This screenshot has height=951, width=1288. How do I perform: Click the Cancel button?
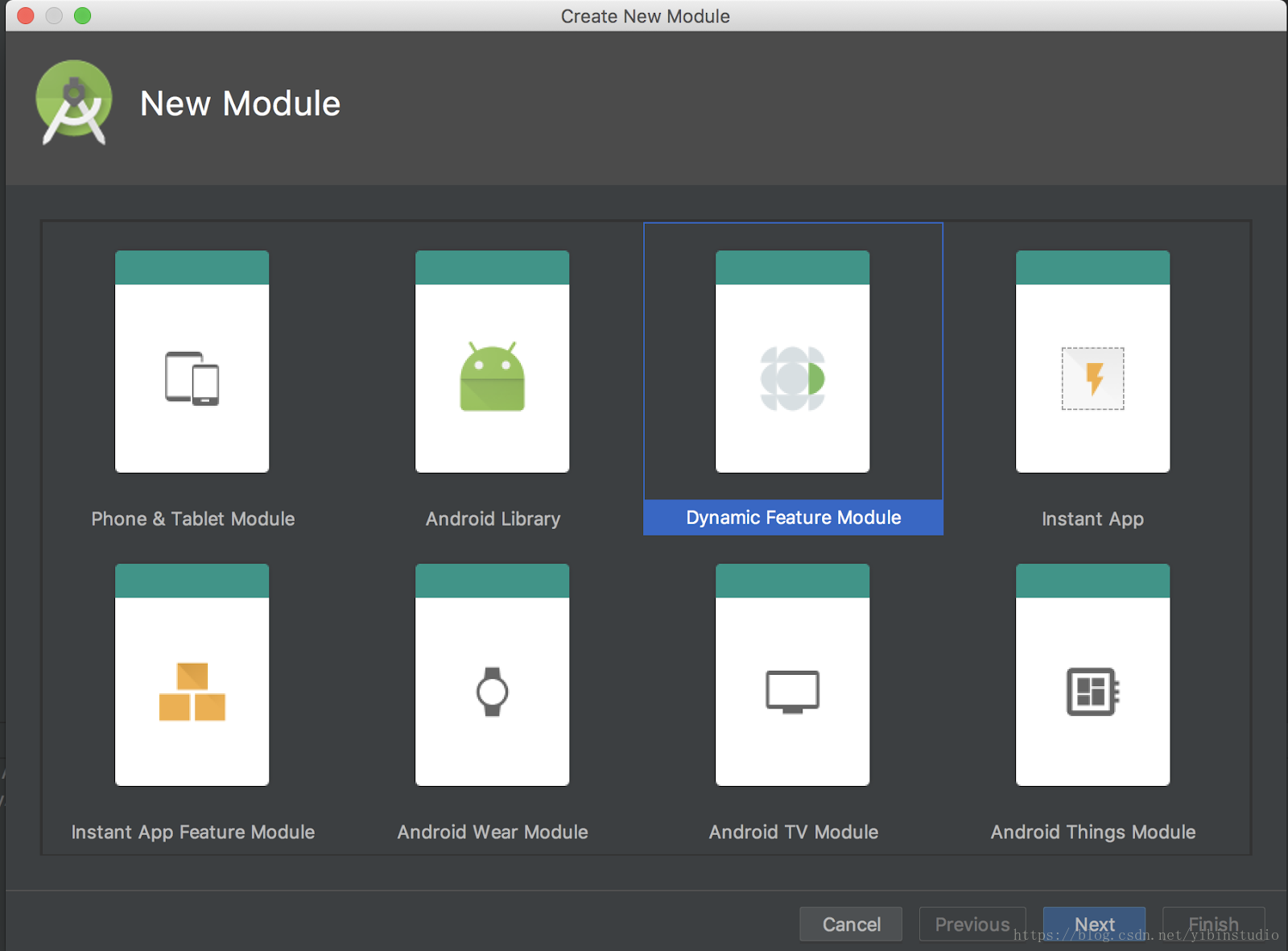coord(851,924)
